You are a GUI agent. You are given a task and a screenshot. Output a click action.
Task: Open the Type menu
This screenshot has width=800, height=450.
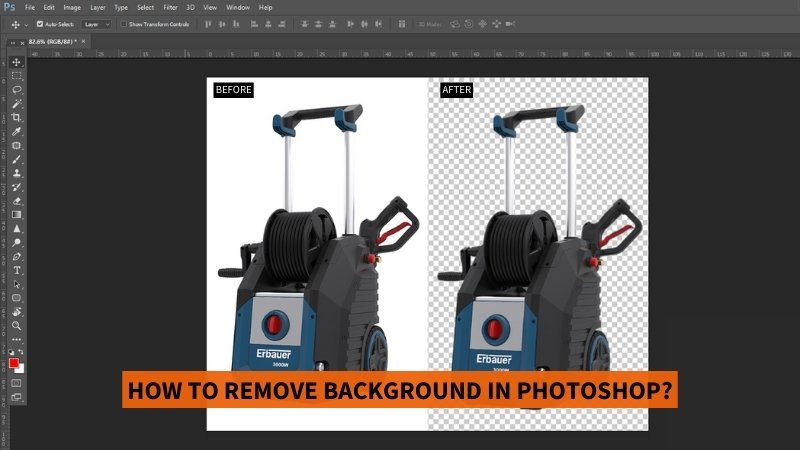[121, 8]
